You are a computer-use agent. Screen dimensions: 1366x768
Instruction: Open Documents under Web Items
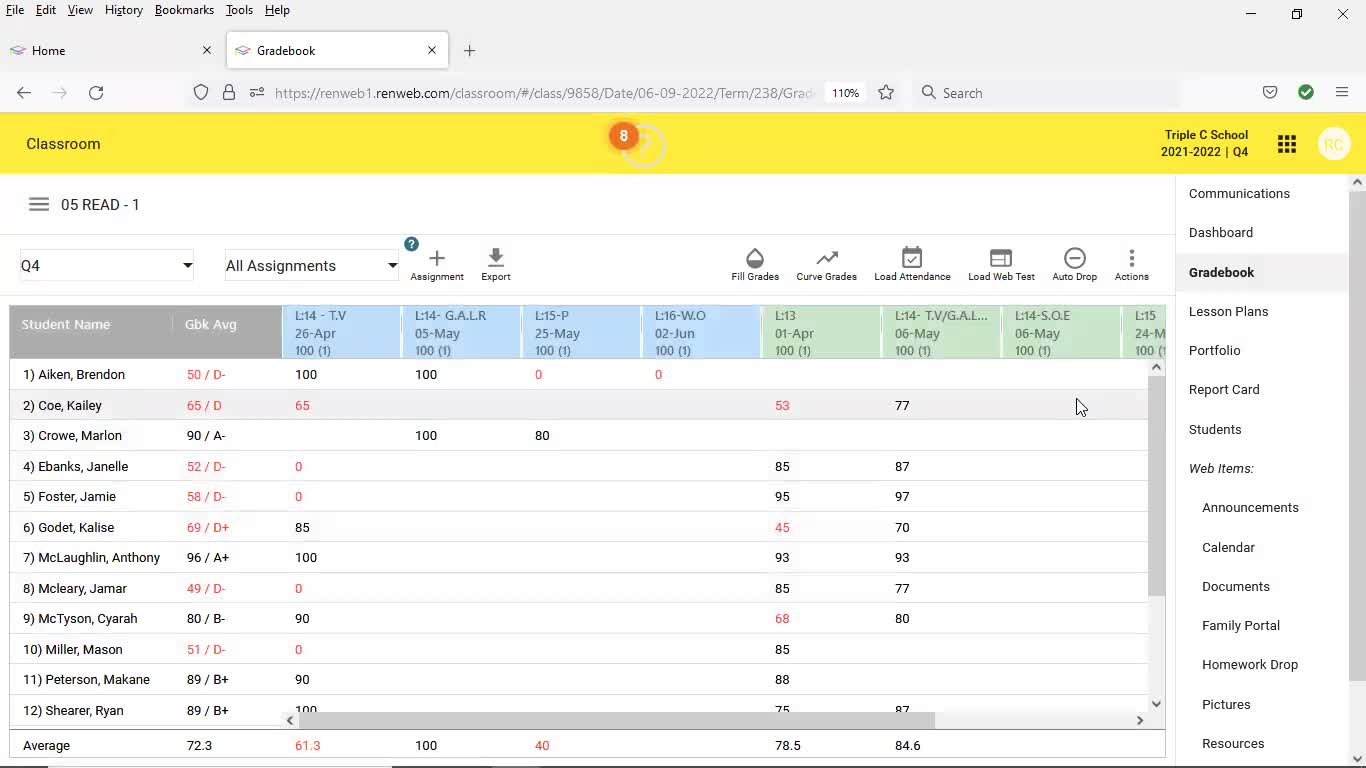coord(1236,587)
